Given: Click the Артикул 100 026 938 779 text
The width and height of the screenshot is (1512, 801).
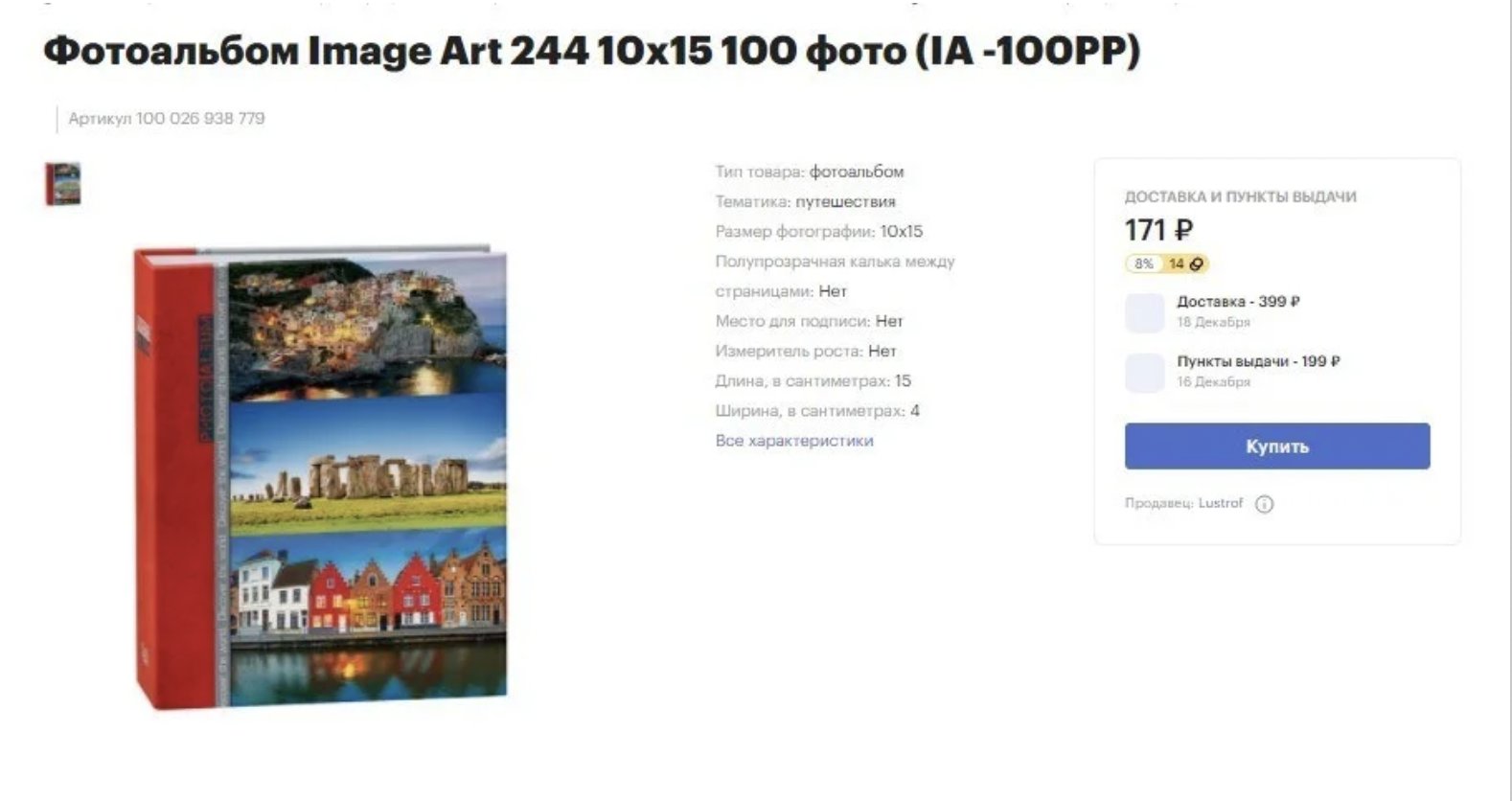Looking at the screenshot, I should [x=167, y=119].
